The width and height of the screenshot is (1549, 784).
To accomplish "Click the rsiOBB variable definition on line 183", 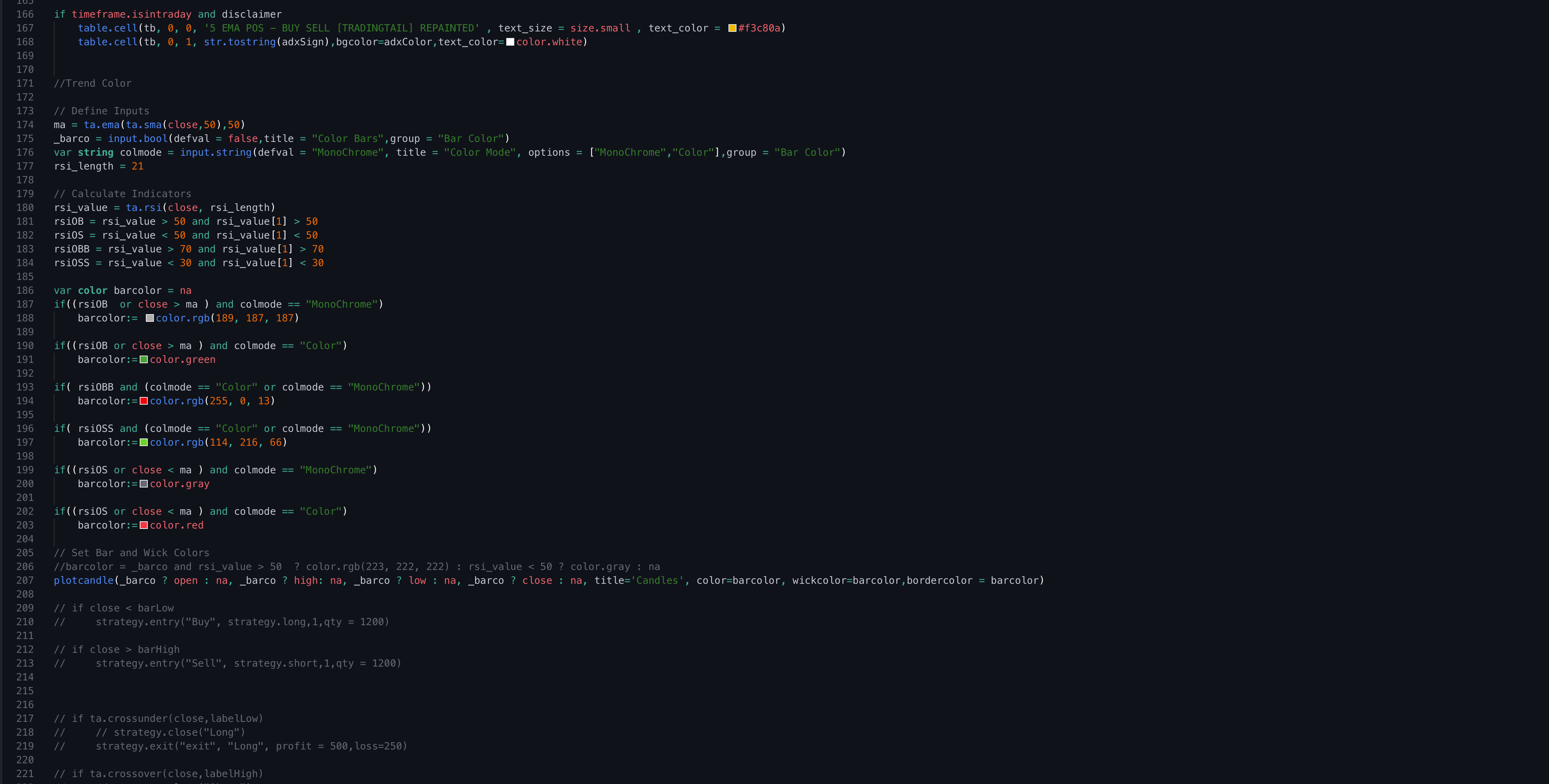I will (71, 249).
